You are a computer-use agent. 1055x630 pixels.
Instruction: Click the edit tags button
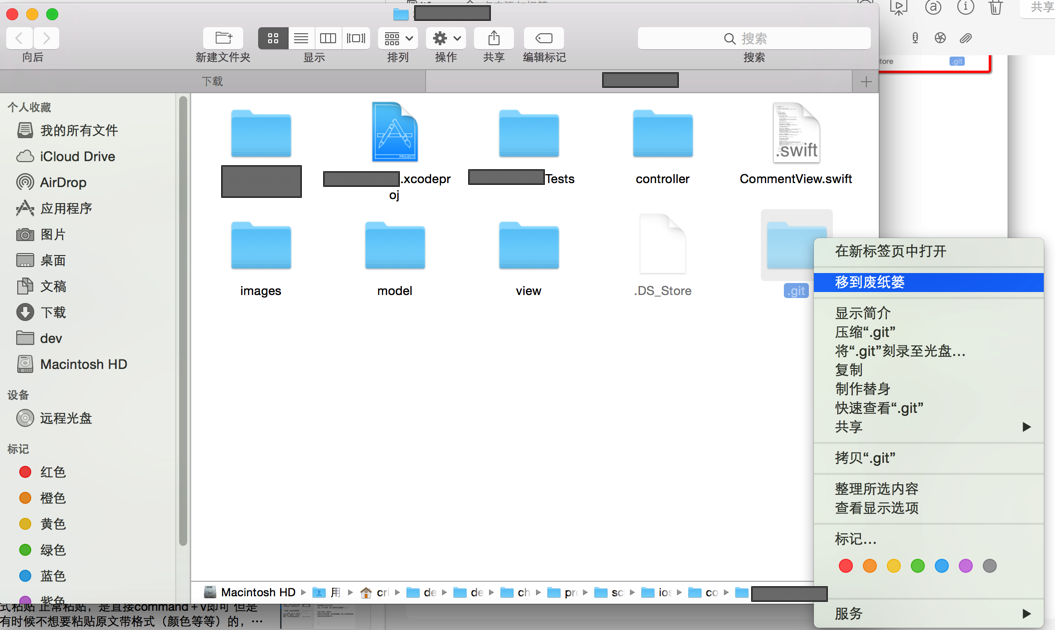coord(544,38)
